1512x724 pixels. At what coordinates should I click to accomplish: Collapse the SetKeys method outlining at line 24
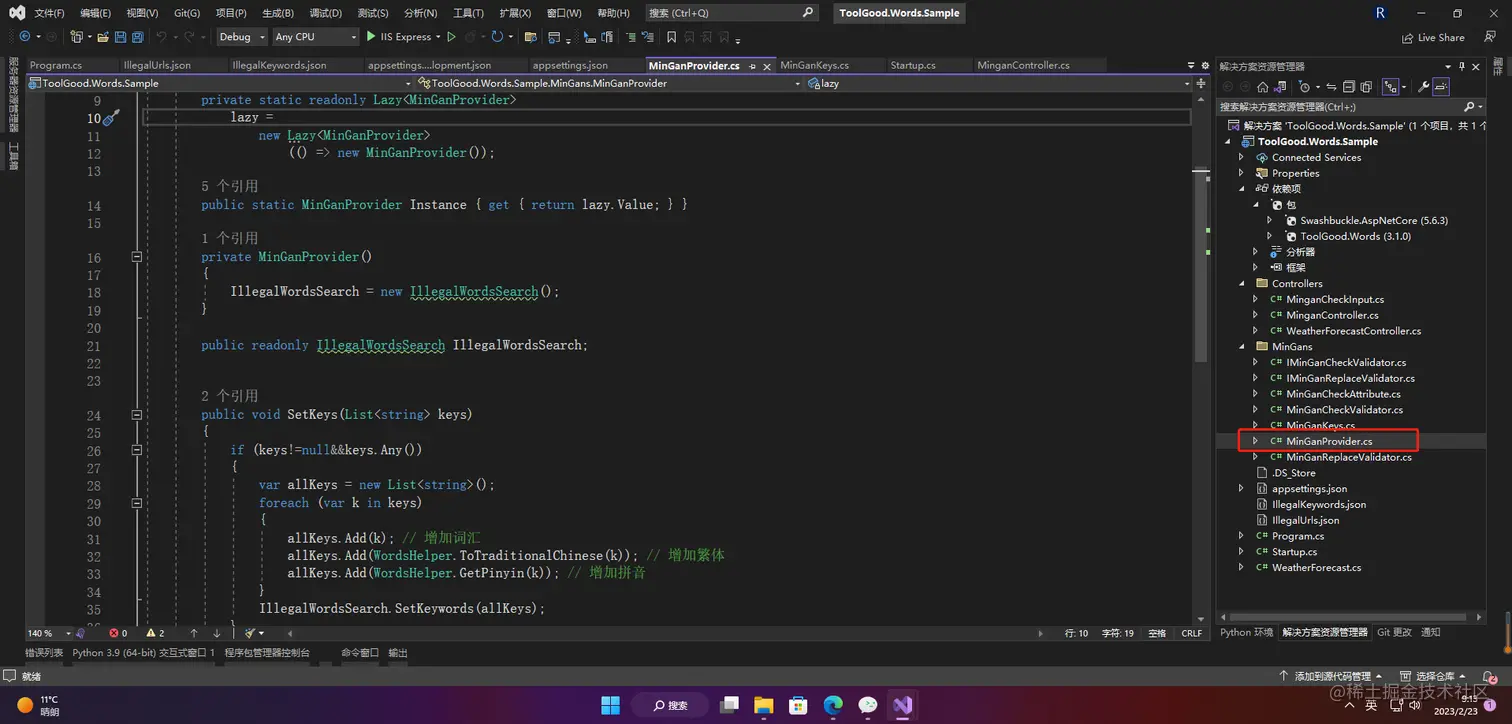tap(137, 414)
